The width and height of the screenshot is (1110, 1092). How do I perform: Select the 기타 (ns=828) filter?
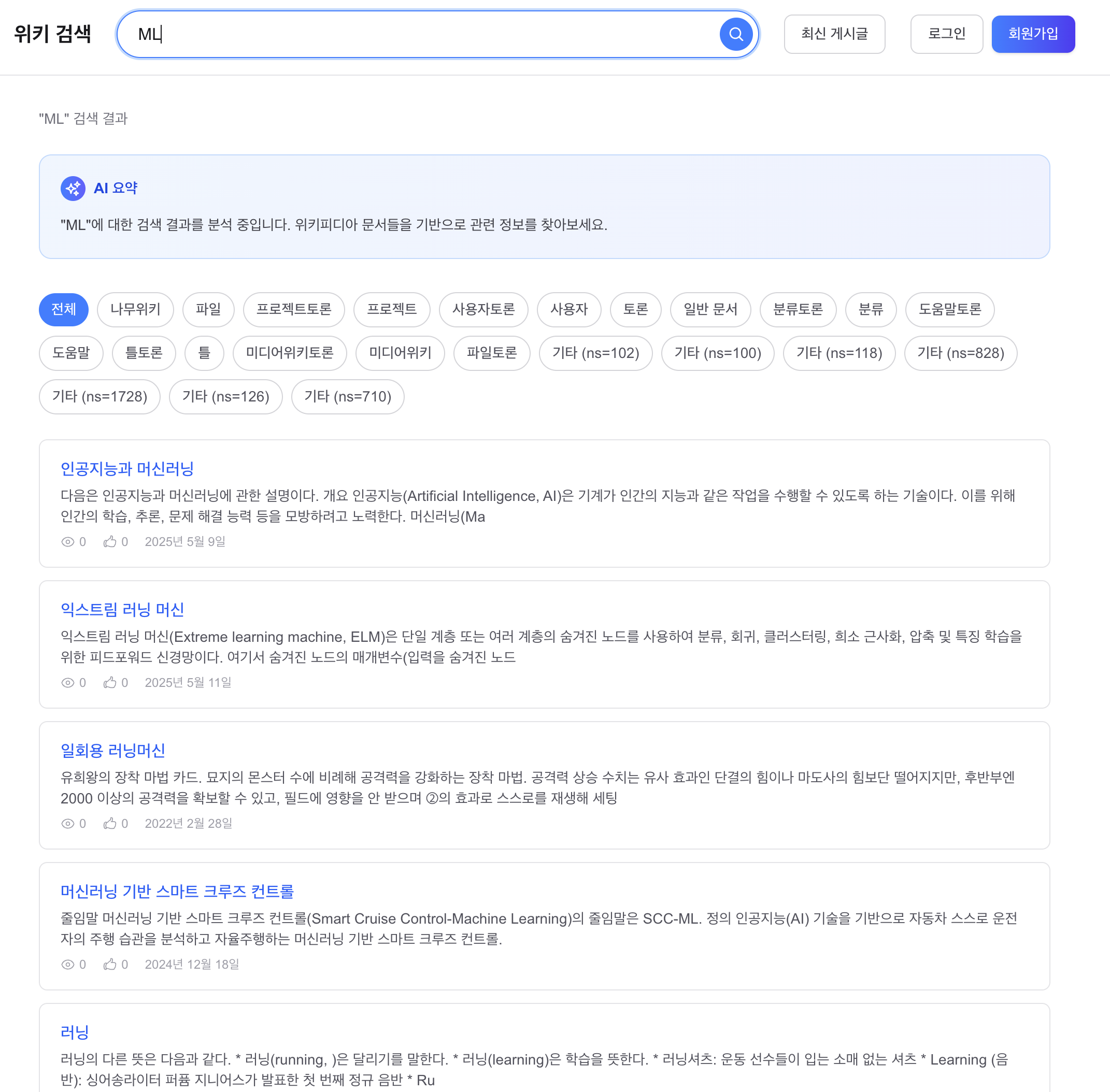point(960,353)
